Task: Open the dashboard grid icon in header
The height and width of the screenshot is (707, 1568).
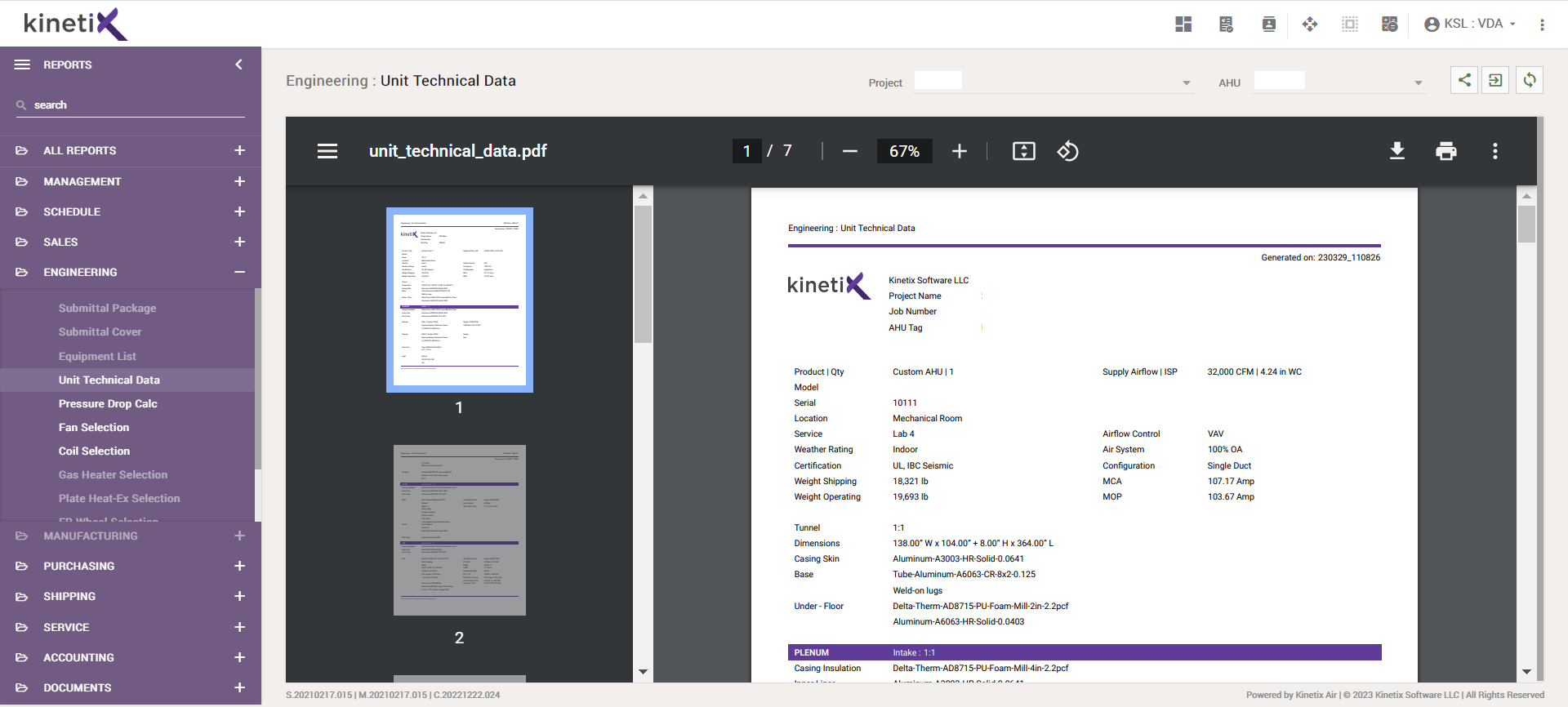Action: (x=1183, y=24)
